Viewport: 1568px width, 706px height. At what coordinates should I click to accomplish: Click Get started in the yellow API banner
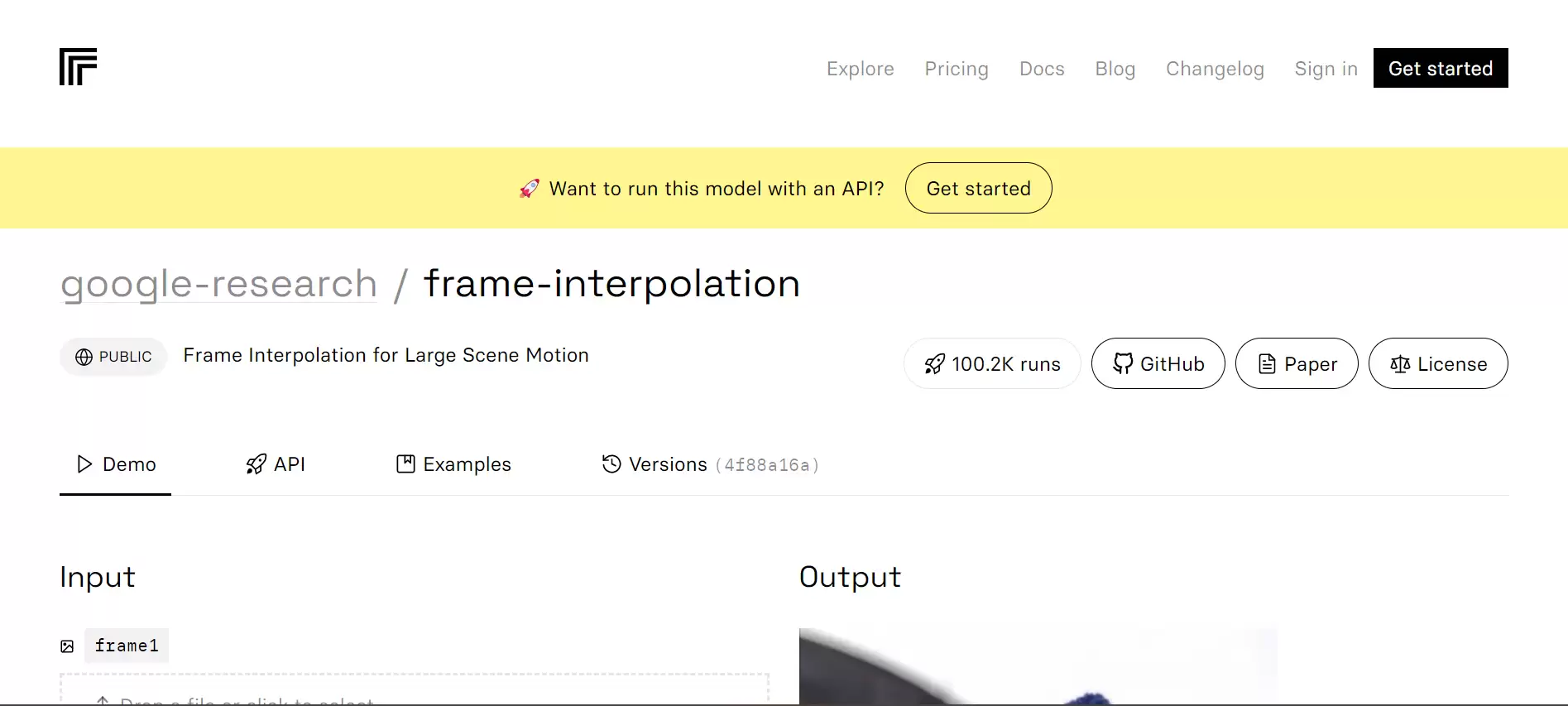[x=978, y=188]
